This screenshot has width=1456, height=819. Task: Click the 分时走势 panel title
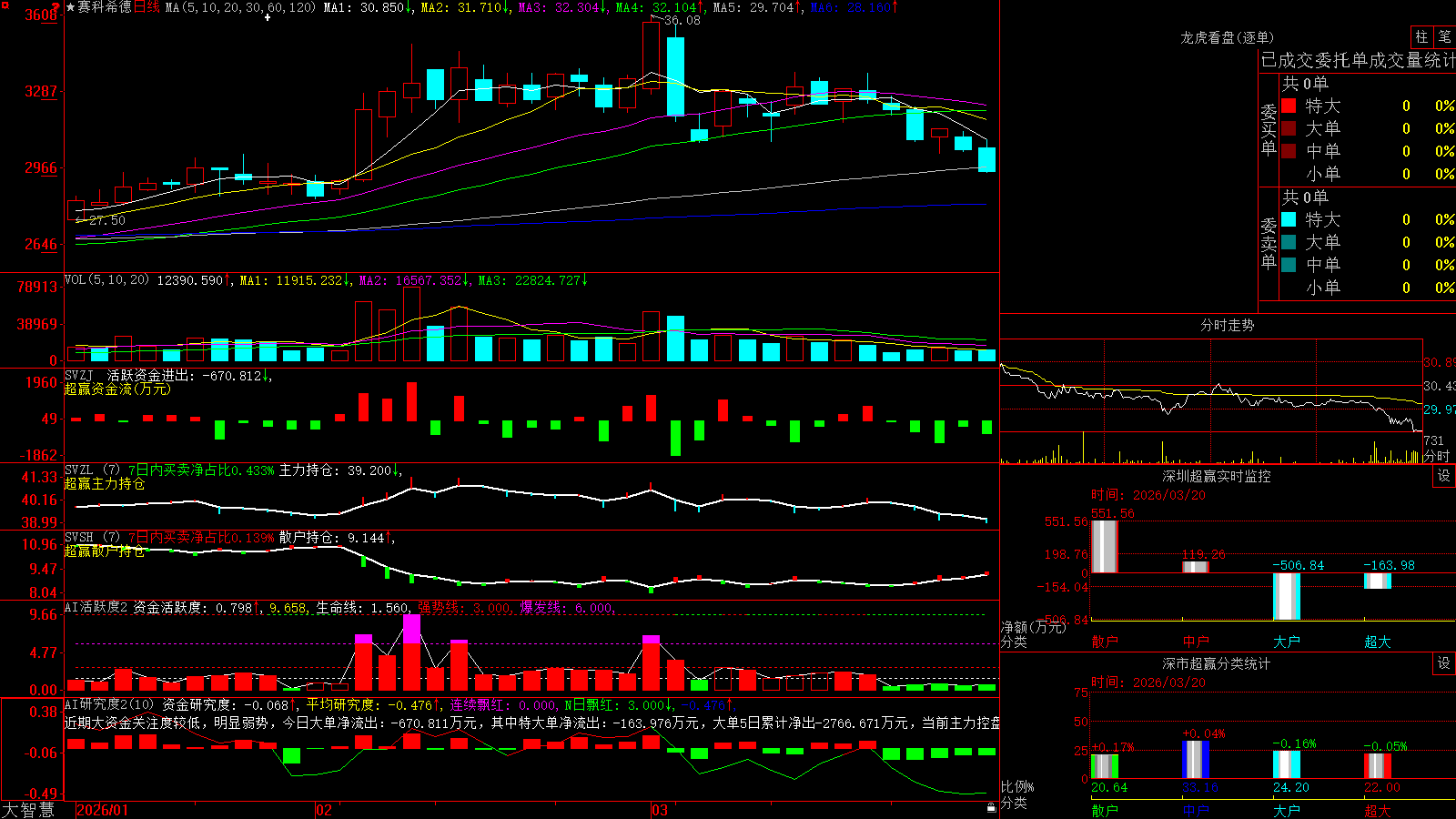tap(1227, 325)
